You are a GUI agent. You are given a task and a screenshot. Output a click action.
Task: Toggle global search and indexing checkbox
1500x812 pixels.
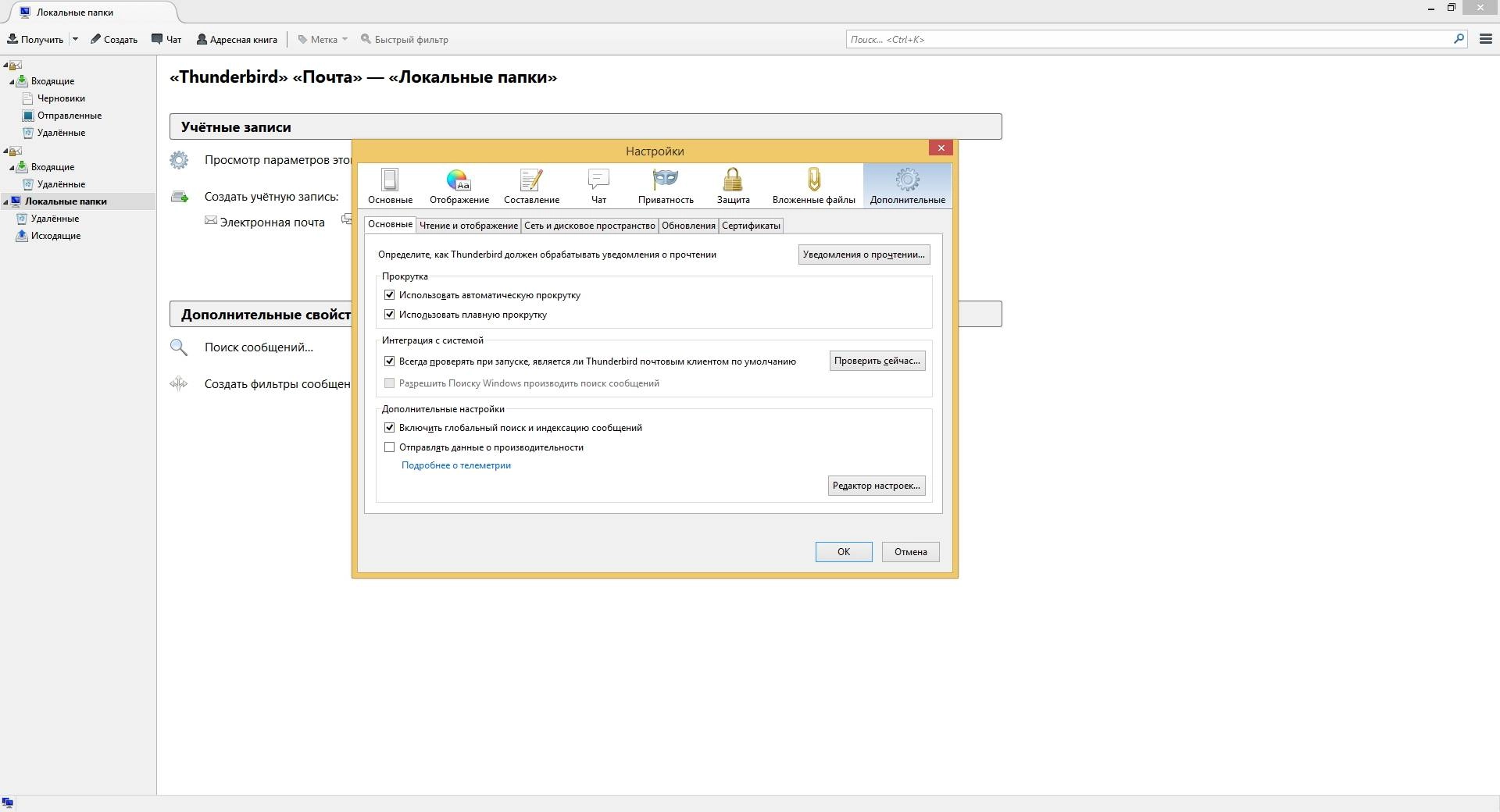pos(389,428)
